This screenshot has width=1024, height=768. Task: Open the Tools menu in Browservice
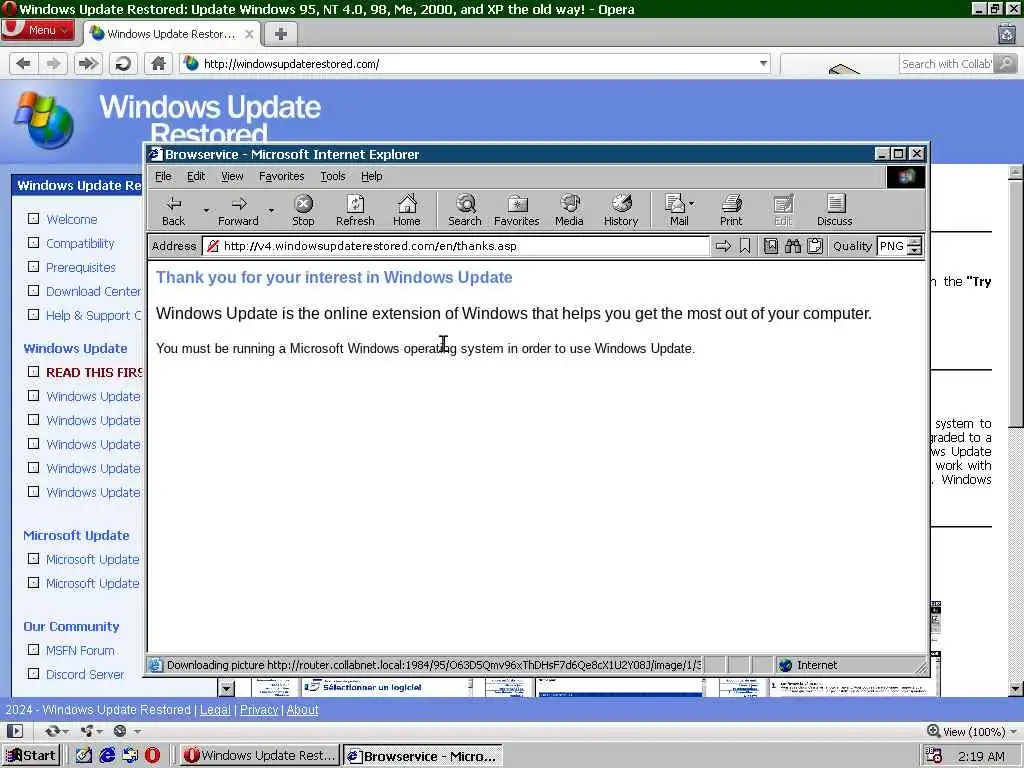point(332,176)
